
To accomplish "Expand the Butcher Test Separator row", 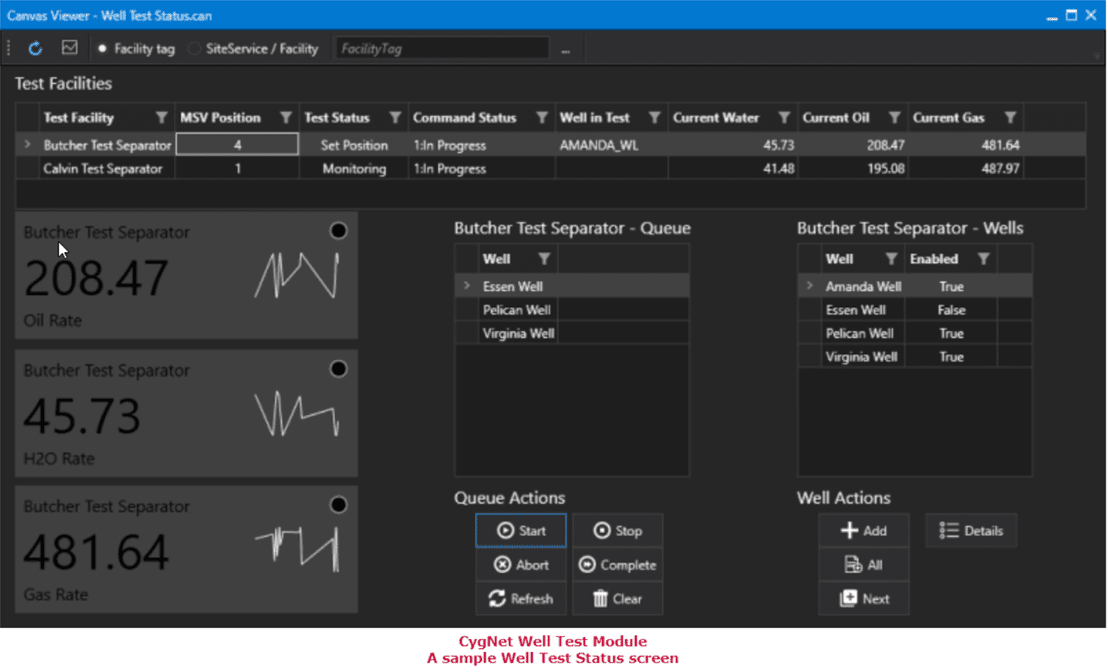I will [x=27, y=145].
